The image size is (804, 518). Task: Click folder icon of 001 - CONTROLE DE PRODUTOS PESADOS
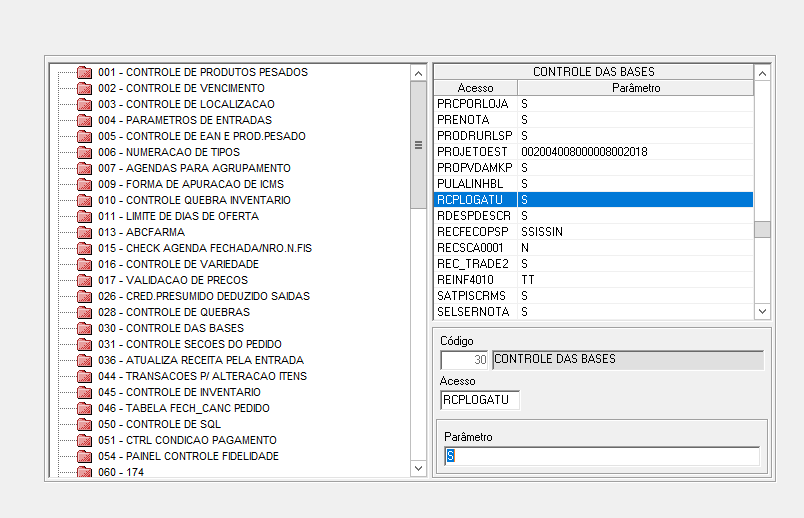click(84, 72)
